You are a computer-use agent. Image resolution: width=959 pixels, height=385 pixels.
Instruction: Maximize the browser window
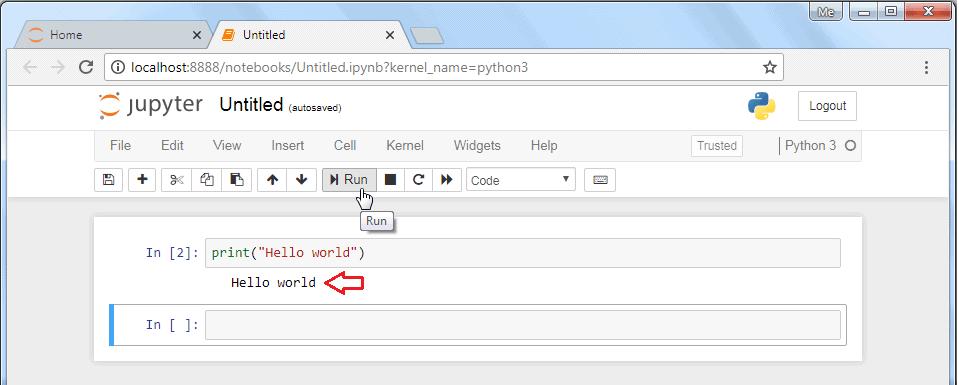(892, 12)
